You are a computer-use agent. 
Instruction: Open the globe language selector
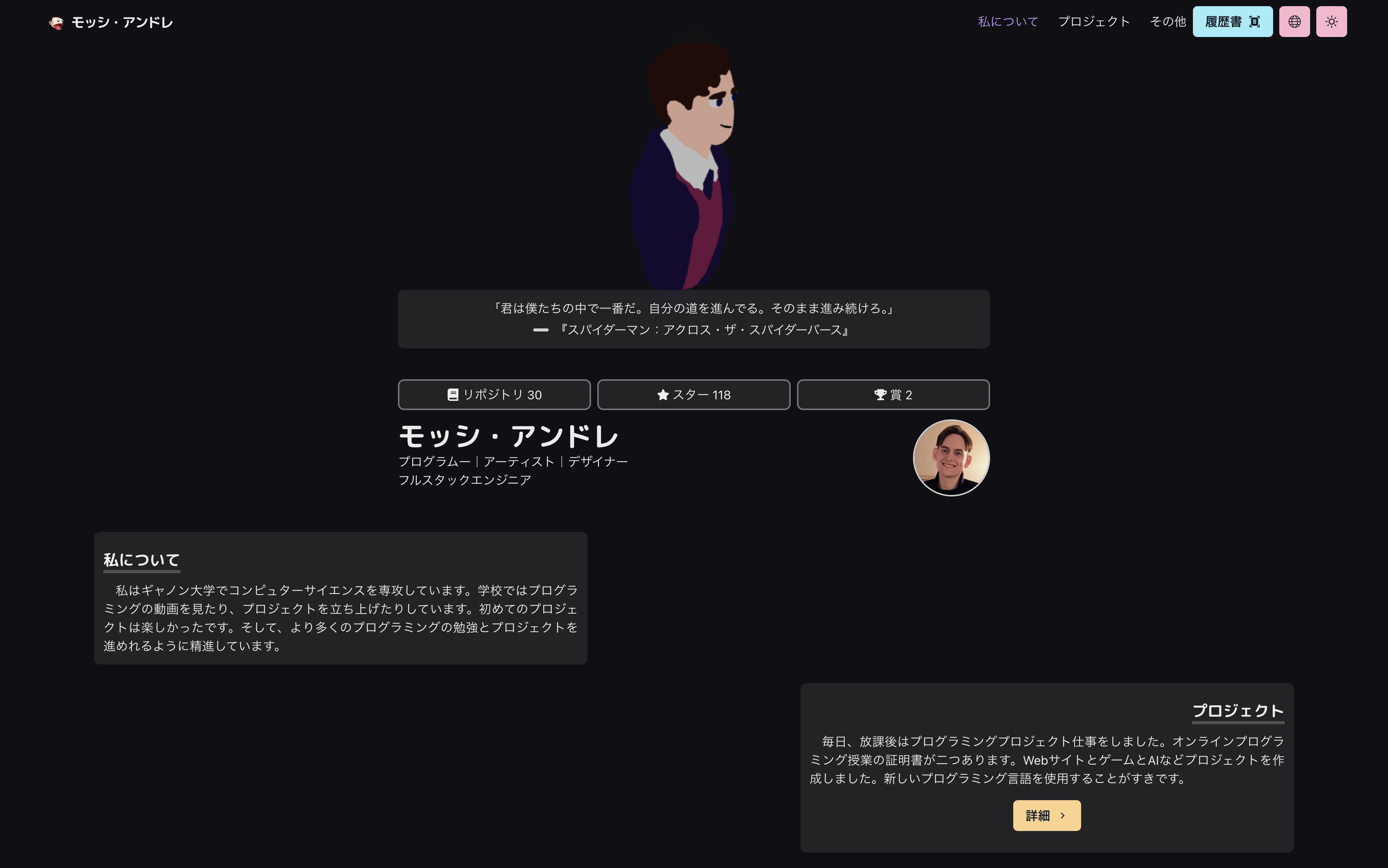pos(1294,22)
